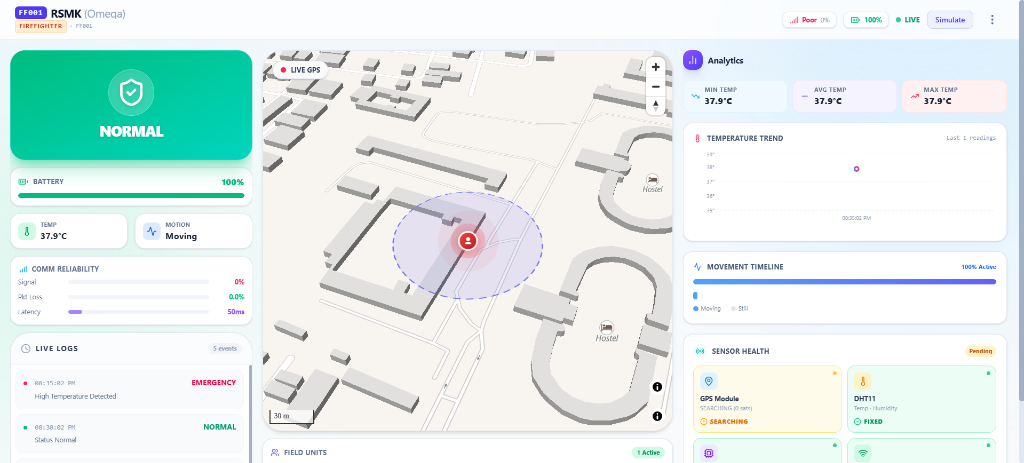This screenshot has height=463, width=1024.
Task: Click the shield checkmark icon in NORMAL card
Action: pyautogui.click(x=131, y=93)
